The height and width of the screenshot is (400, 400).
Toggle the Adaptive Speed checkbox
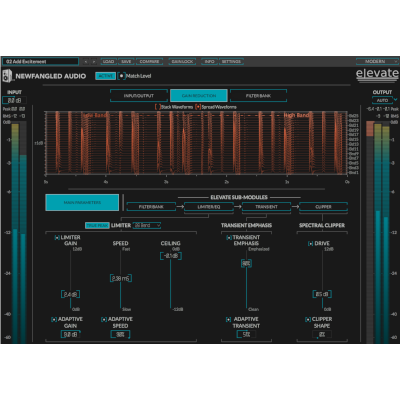[104, 320]
